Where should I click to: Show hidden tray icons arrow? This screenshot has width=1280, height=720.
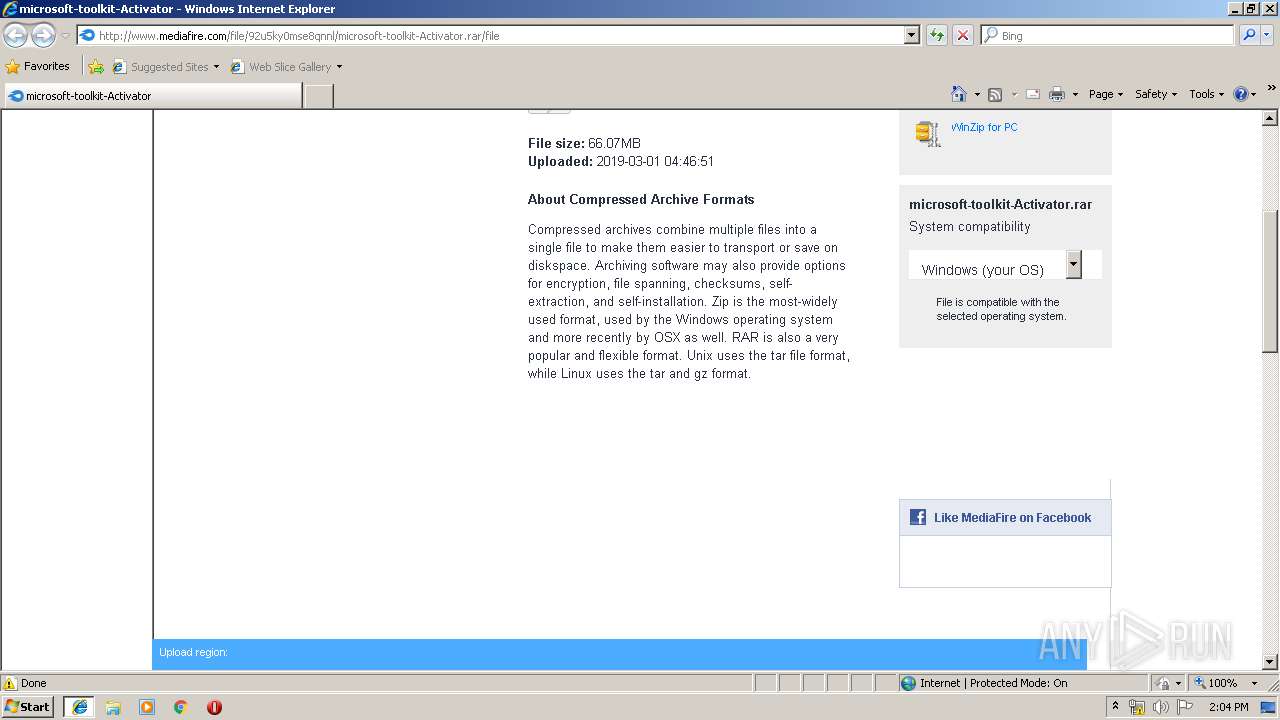(1116, 707)
